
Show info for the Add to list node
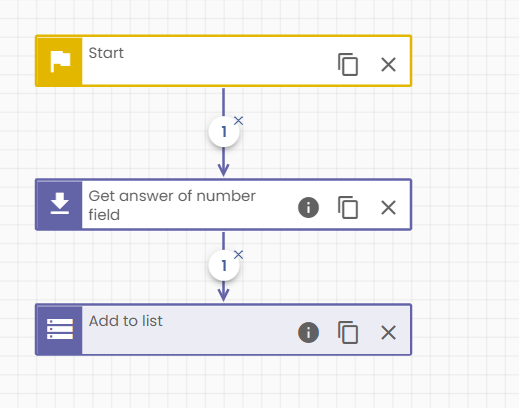click(x=308, y=332)
